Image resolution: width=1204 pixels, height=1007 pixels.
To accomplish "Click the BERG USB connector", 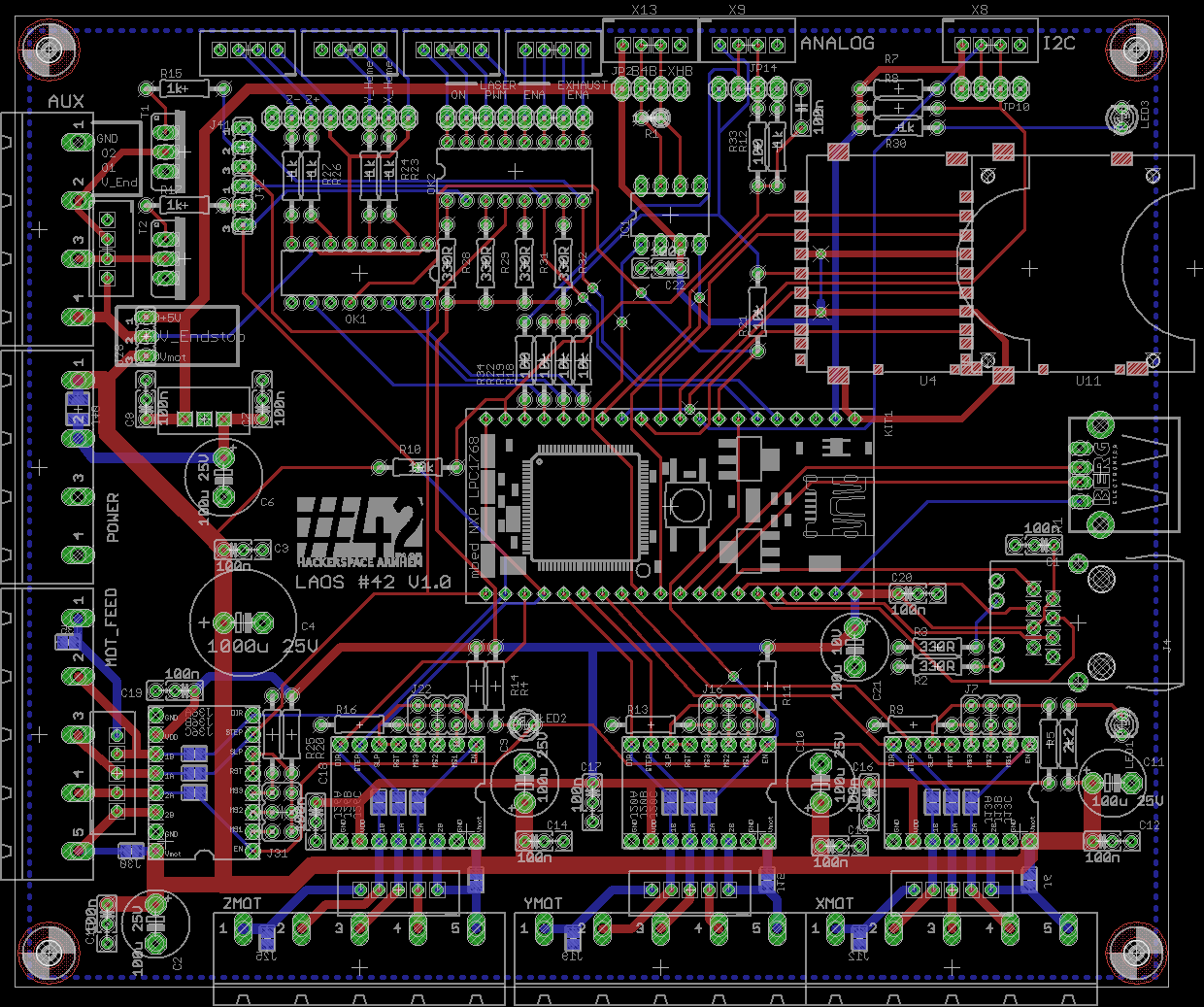I will click(1124, 474).
